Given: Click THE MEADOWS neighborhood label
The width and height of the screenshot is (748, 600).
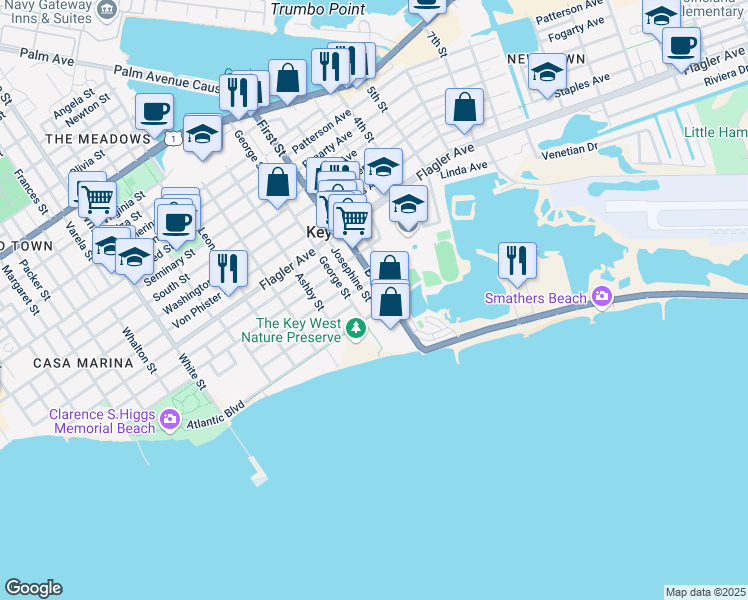Looking at the screenshot, I should point(98,139).
